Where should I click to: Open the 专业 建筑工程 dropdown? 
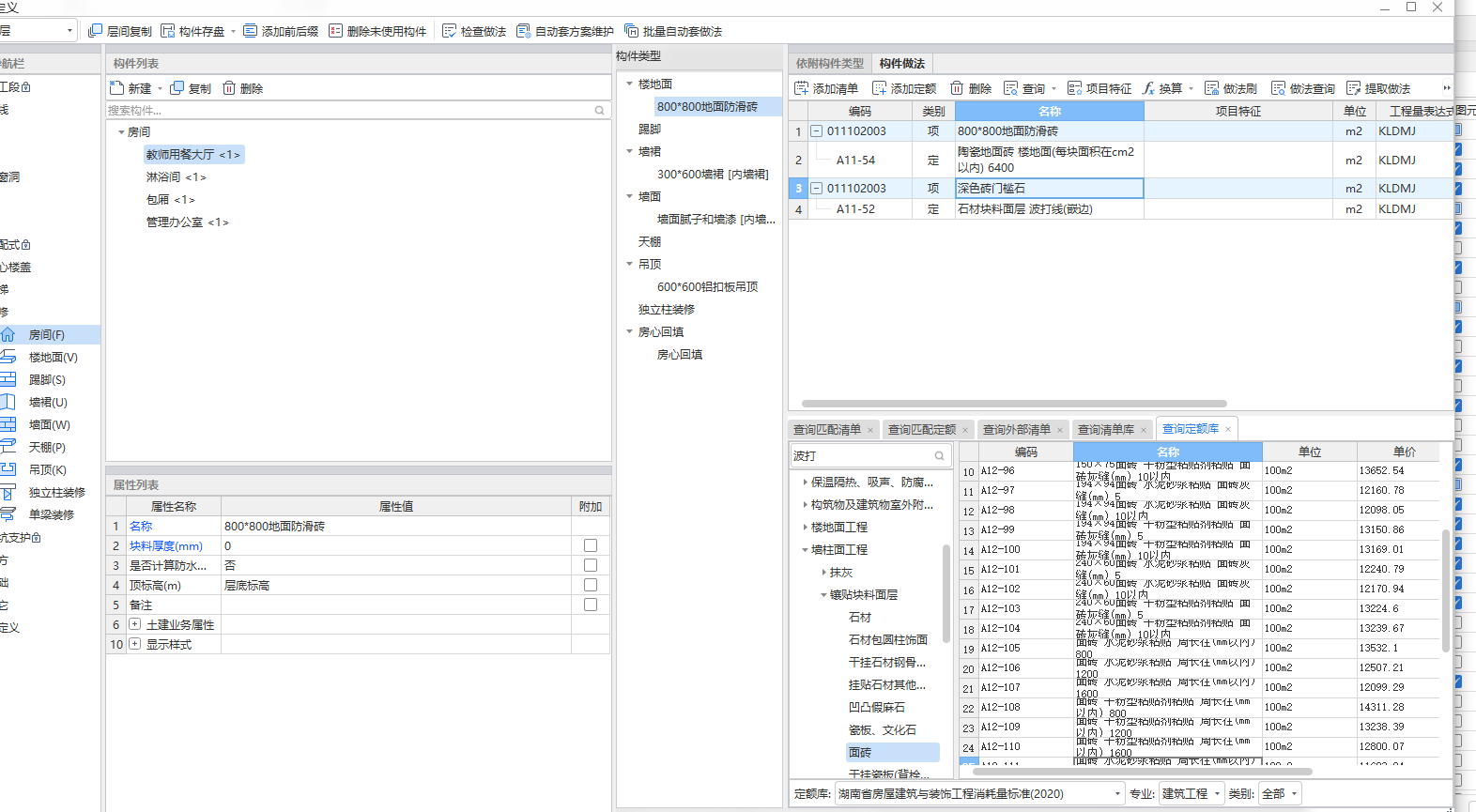click(x=1217, y=794)
